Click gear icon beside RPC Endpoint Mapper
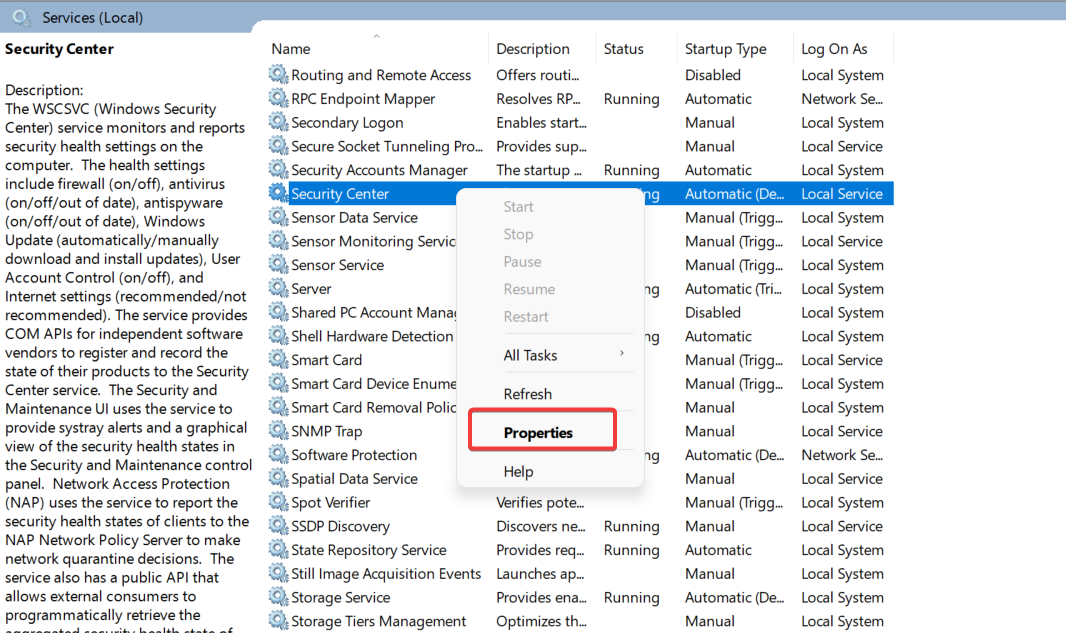Screen dimensions: 1066x633 tap(278, 97)
